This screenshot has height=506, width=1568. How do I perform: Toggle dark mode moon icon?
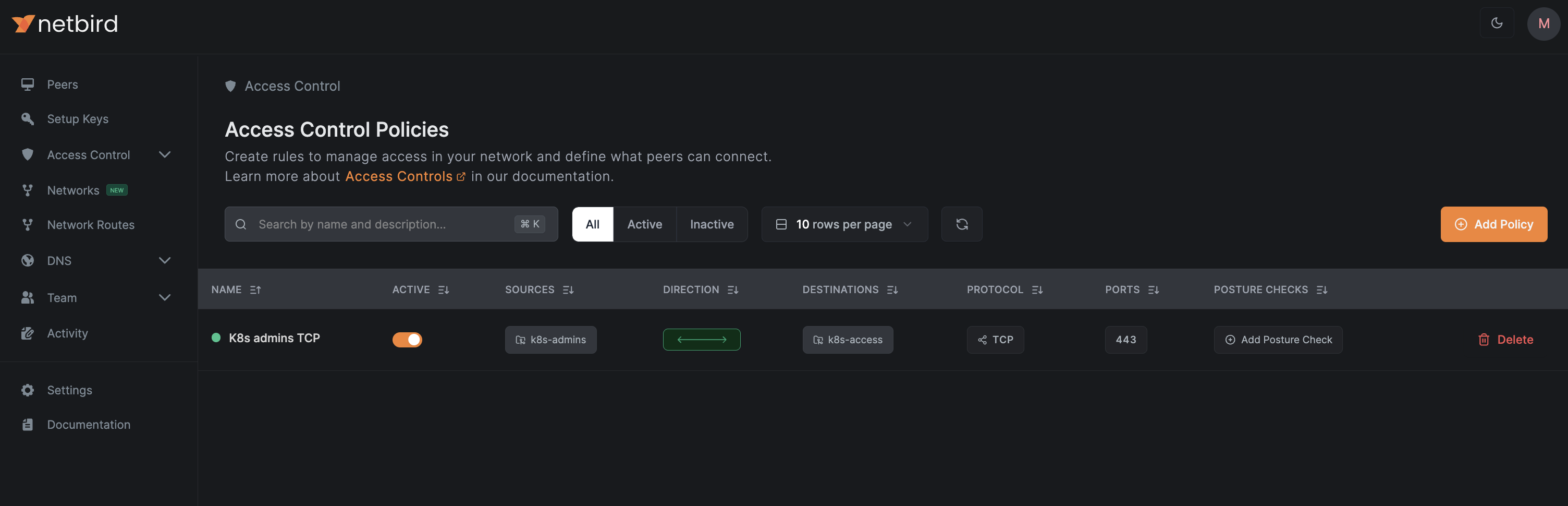[1496, 23]
